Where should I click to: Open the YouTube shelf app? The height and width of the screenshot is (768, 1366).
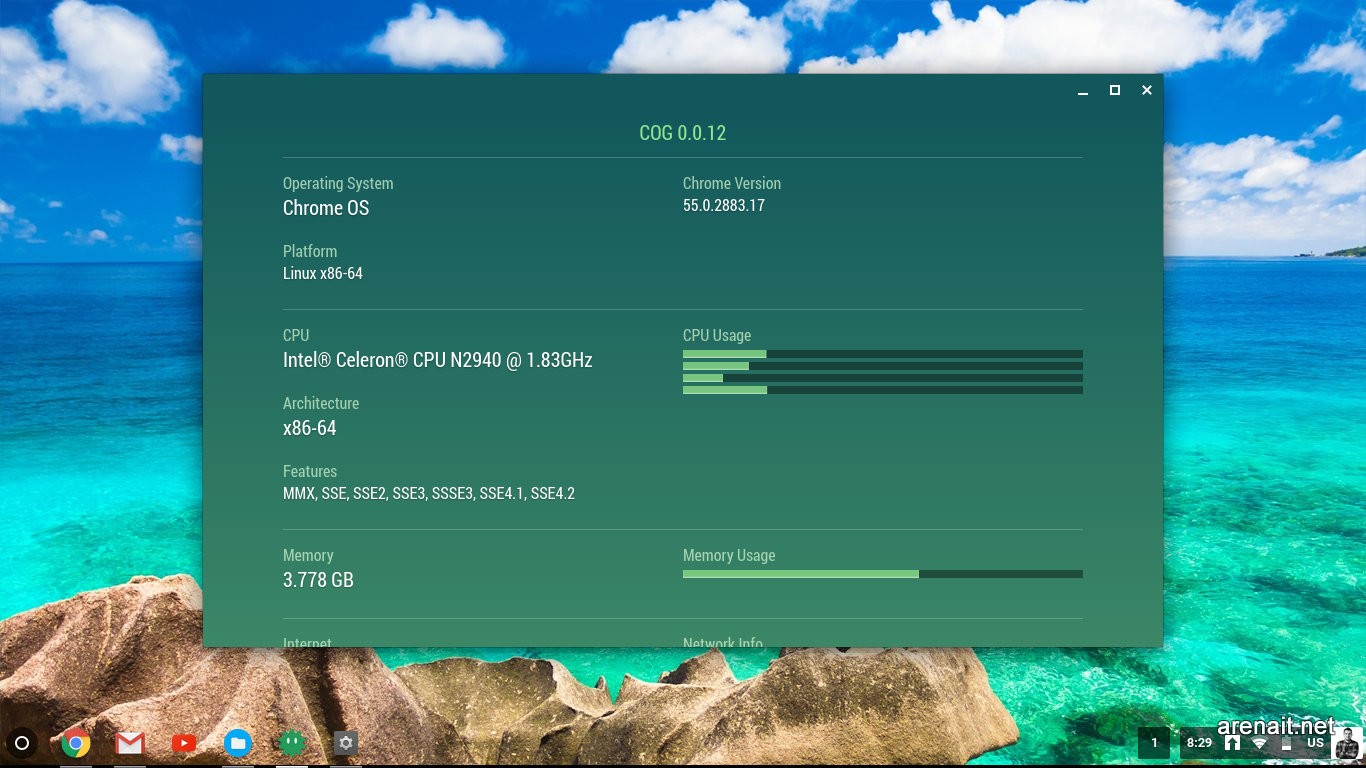click(184, 743)
